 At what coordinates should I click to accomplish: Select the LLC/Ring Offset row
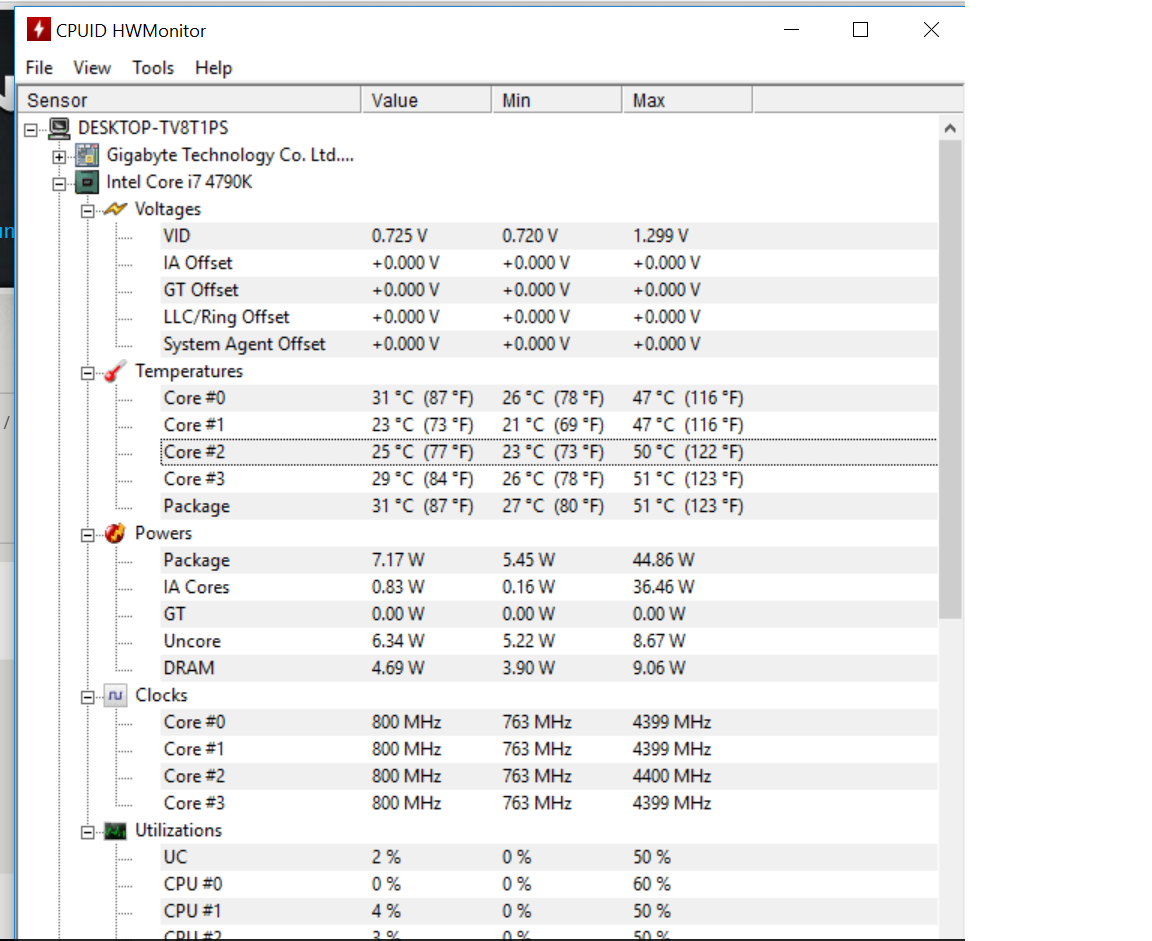tap(549, 317)
